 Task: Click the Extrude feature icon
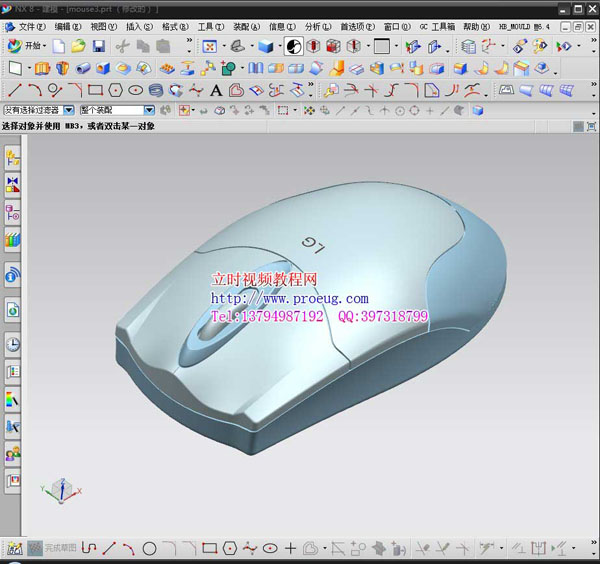pyautogui.click(x=42, y=68)
